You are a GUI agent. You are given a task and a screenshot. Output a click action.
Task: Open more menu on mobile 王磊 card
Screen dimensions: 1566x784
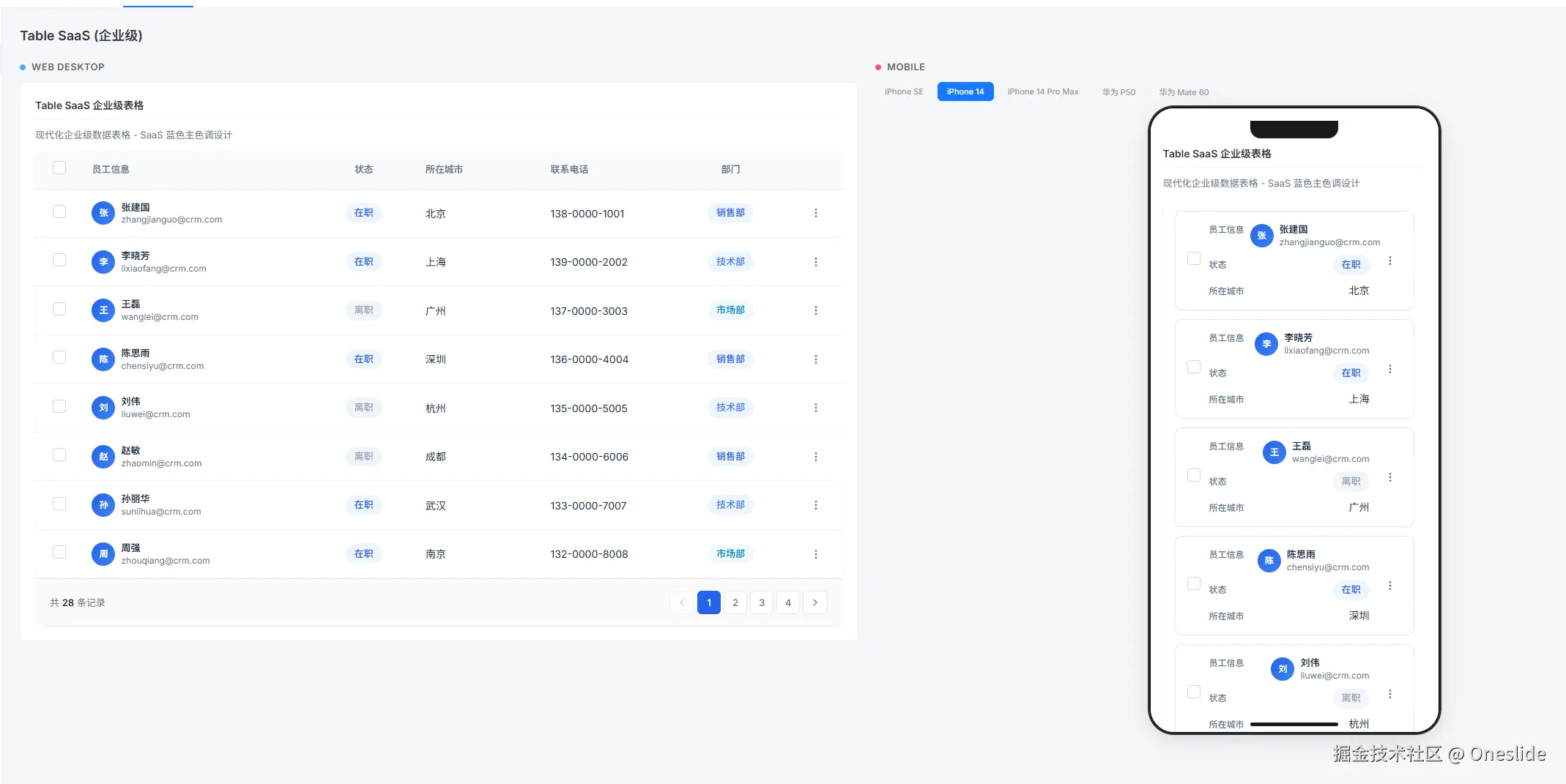tap(1389, 477)
